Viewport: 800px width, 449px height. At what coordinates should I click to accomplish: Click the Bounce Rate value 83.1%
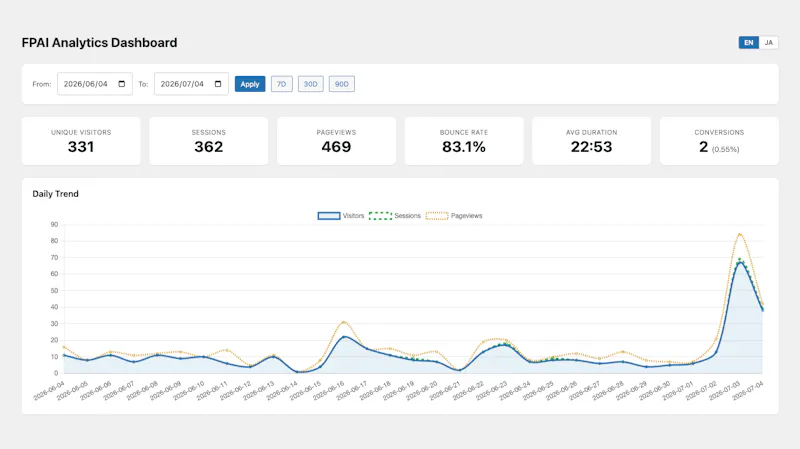pyautogui.click(x=464, y=147)
